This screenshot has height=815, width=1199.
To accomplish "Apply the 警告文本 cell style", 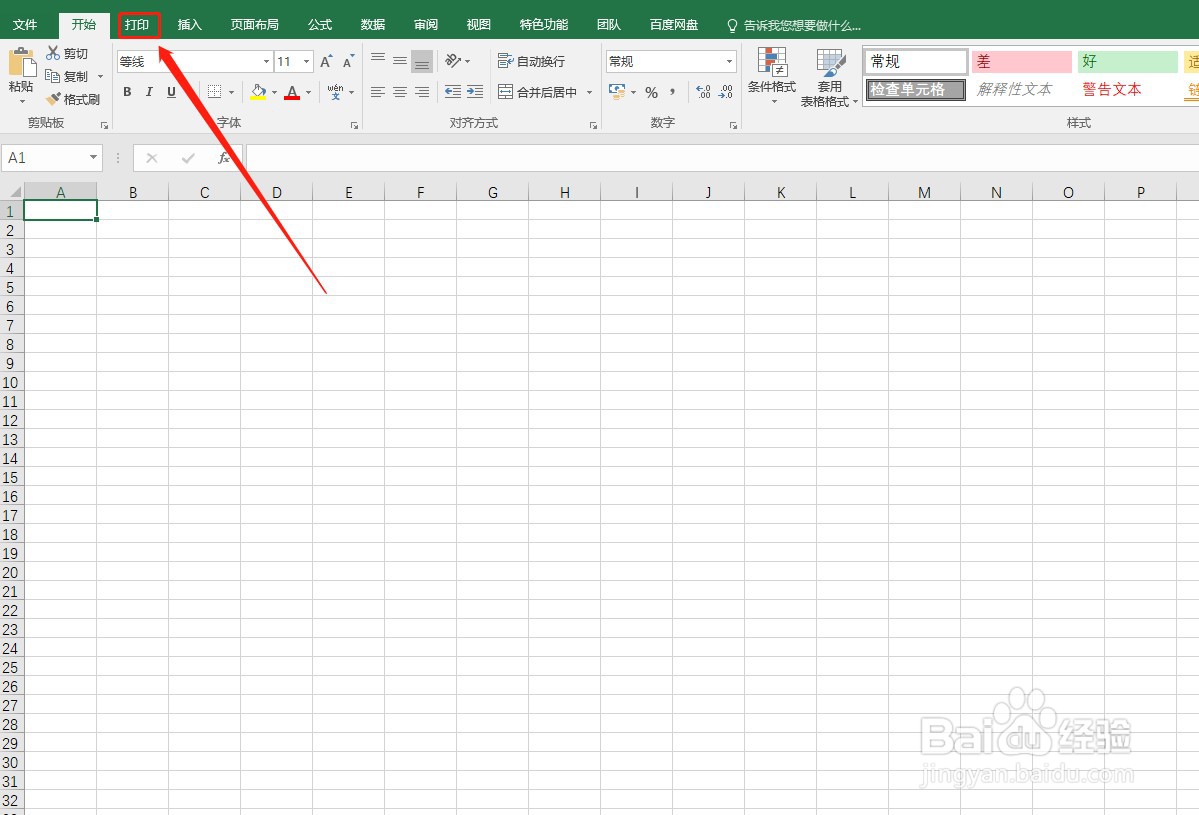I will click(1127, 89).
